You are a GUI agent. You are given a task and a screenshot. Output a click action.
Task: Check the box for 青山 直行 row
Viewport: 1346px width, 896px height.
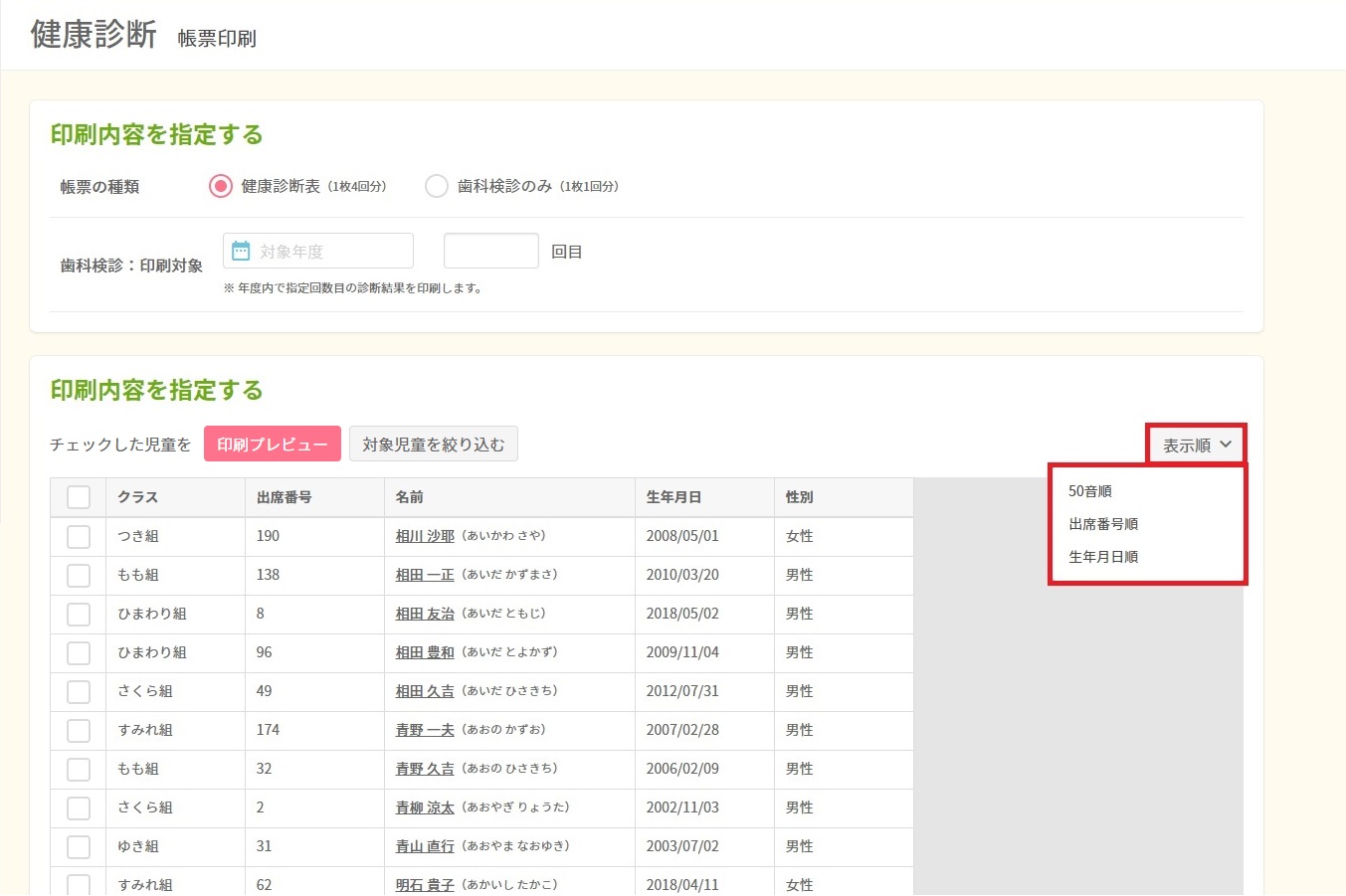[79, 847]
